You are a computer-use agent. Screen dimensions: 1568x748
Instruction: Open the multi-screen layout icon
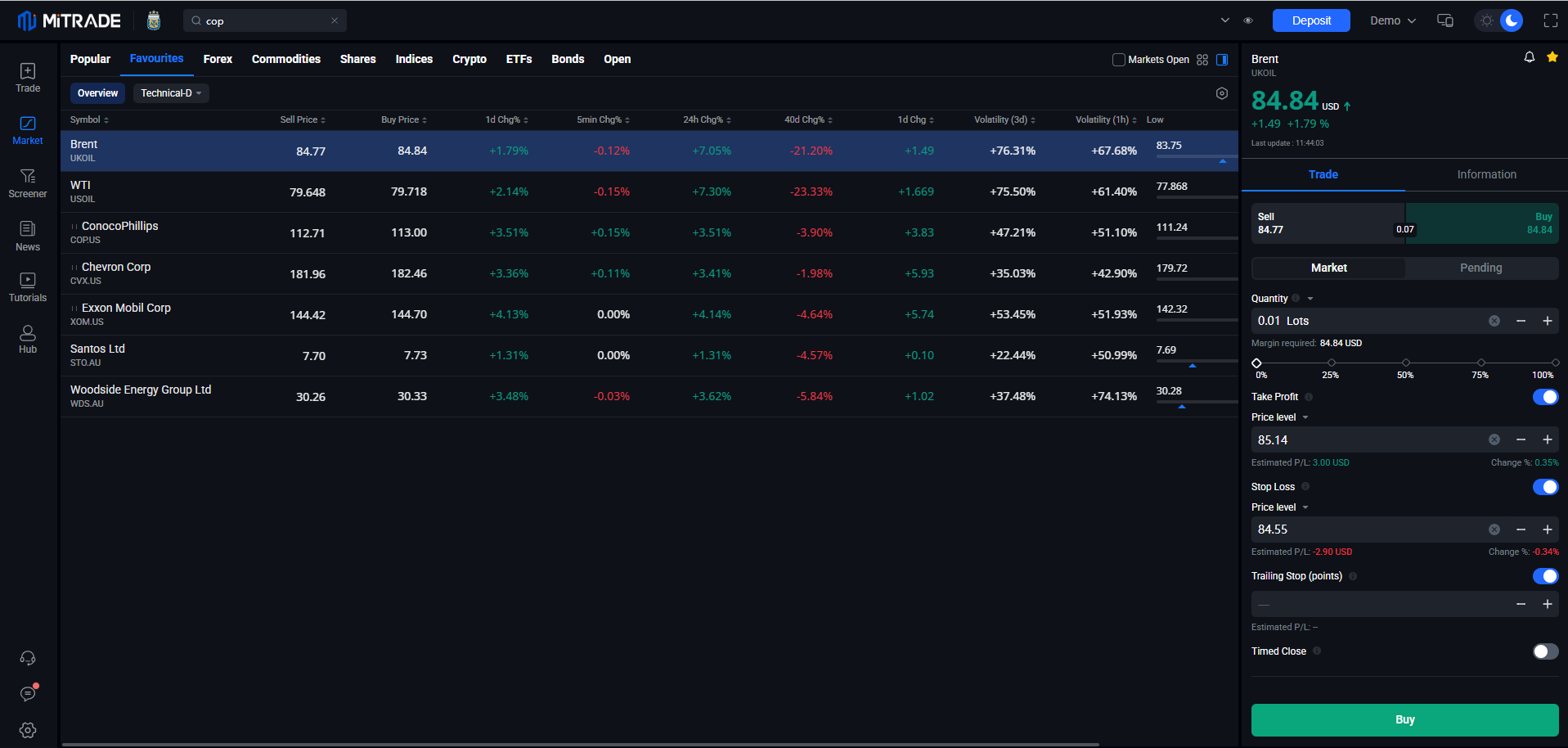point(1445,20)
